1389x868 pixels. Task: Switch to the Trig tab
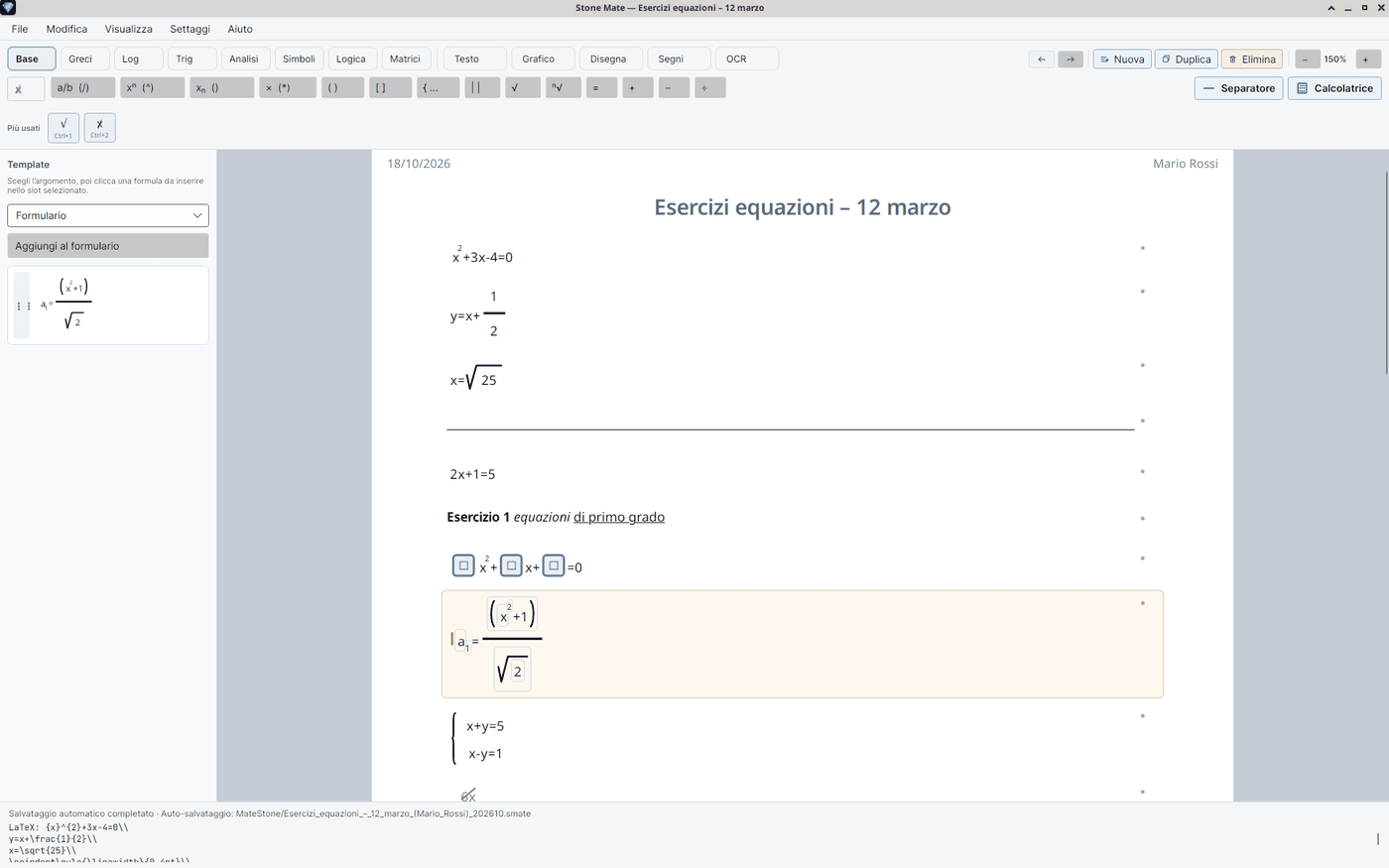(x=192, y=59)
